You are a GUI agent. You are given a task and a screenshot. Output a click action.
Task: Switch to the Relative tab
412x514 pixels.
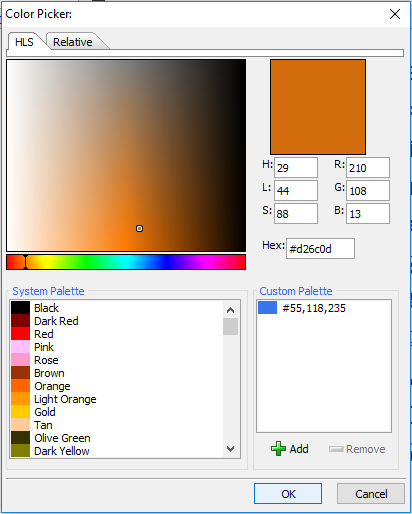click(x=72, y=42)
